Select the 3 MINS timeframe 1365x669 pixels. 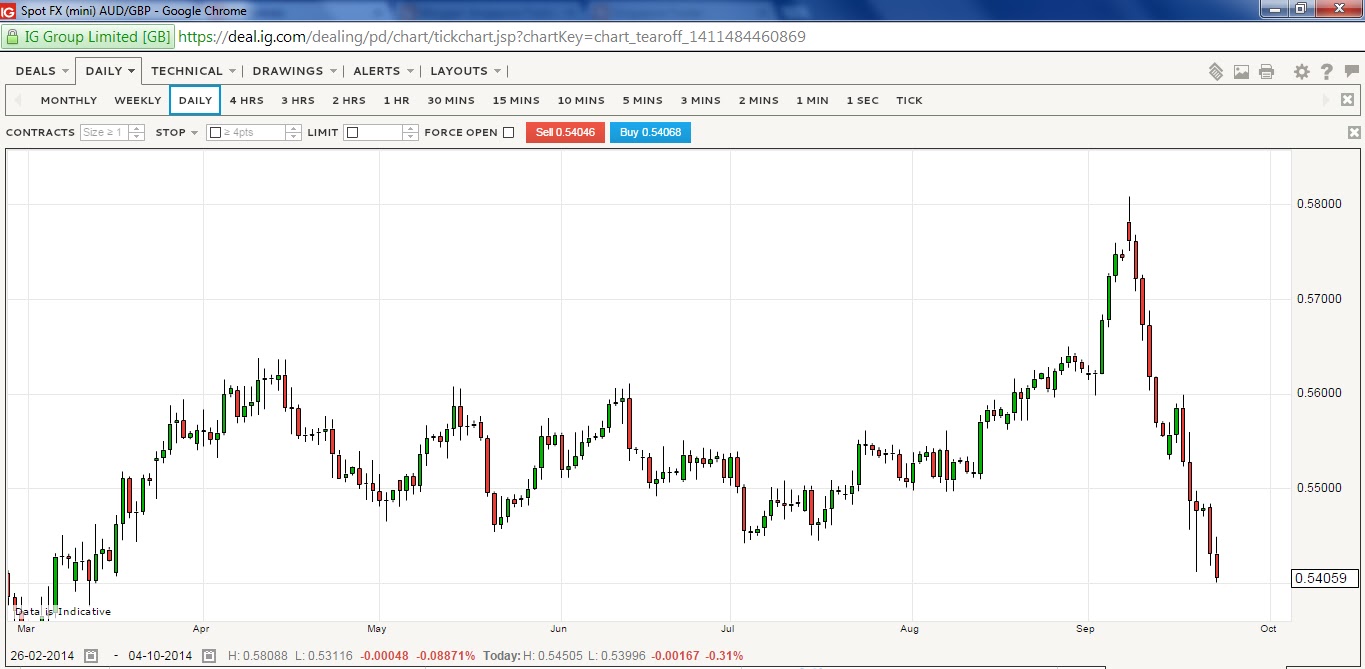(x=701, y=100)
